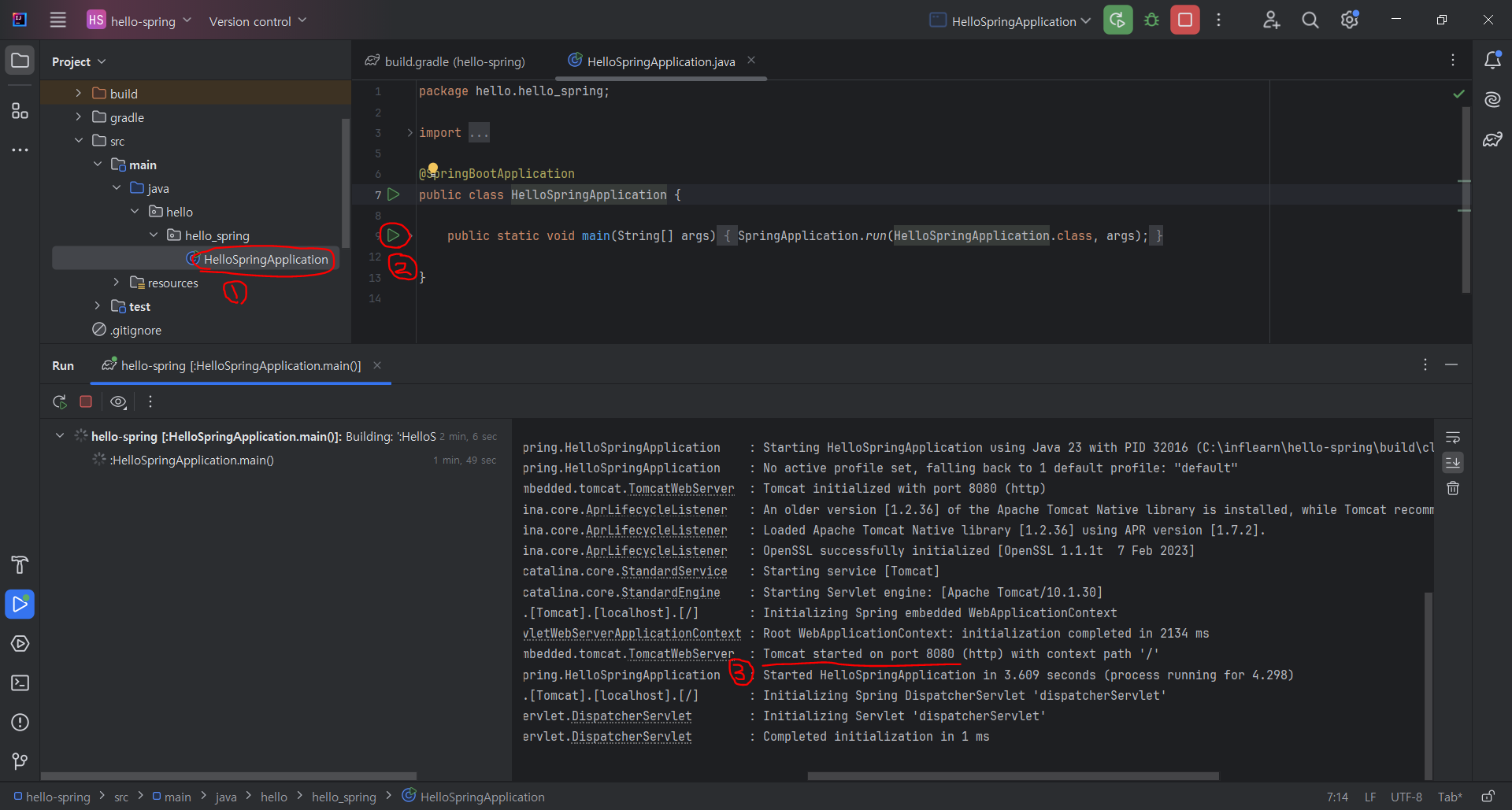Close the hello-spring run tab

point(377,365)
